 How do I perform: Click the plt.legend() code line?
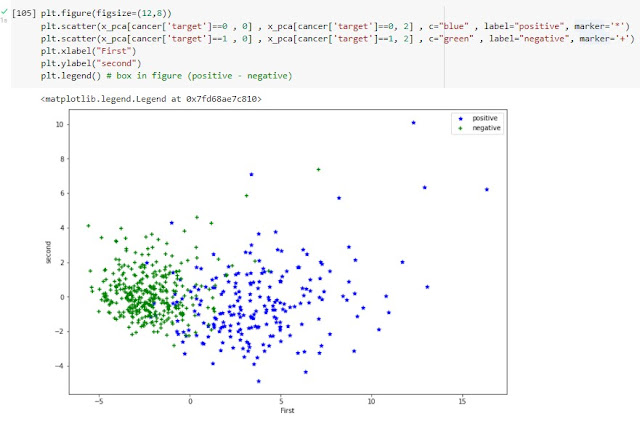coord(74,76)
